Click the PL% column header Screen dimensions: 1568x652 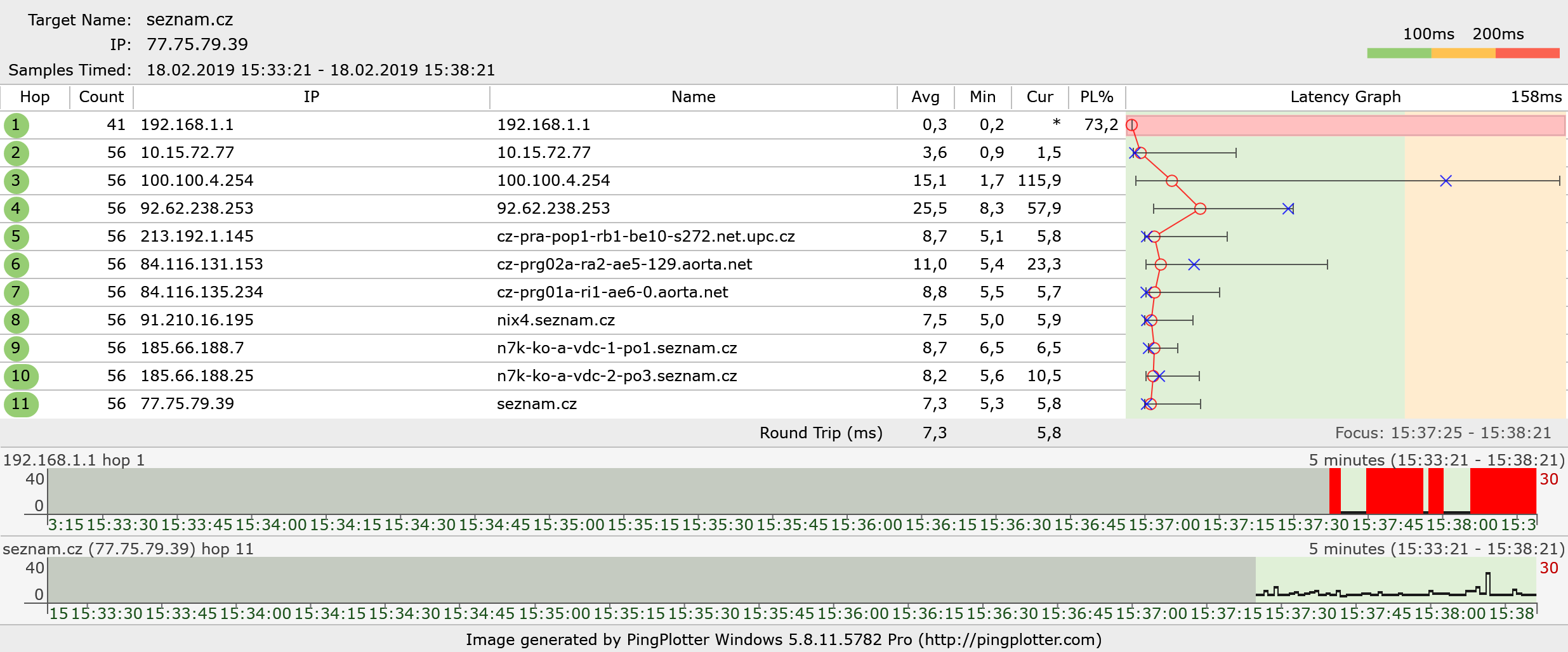pos(1097,97)
